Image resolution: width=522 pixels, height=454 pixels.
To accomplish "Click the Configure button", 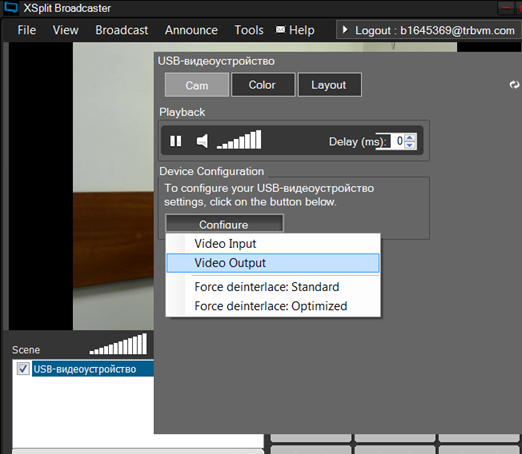I will [x=224, y=223].
